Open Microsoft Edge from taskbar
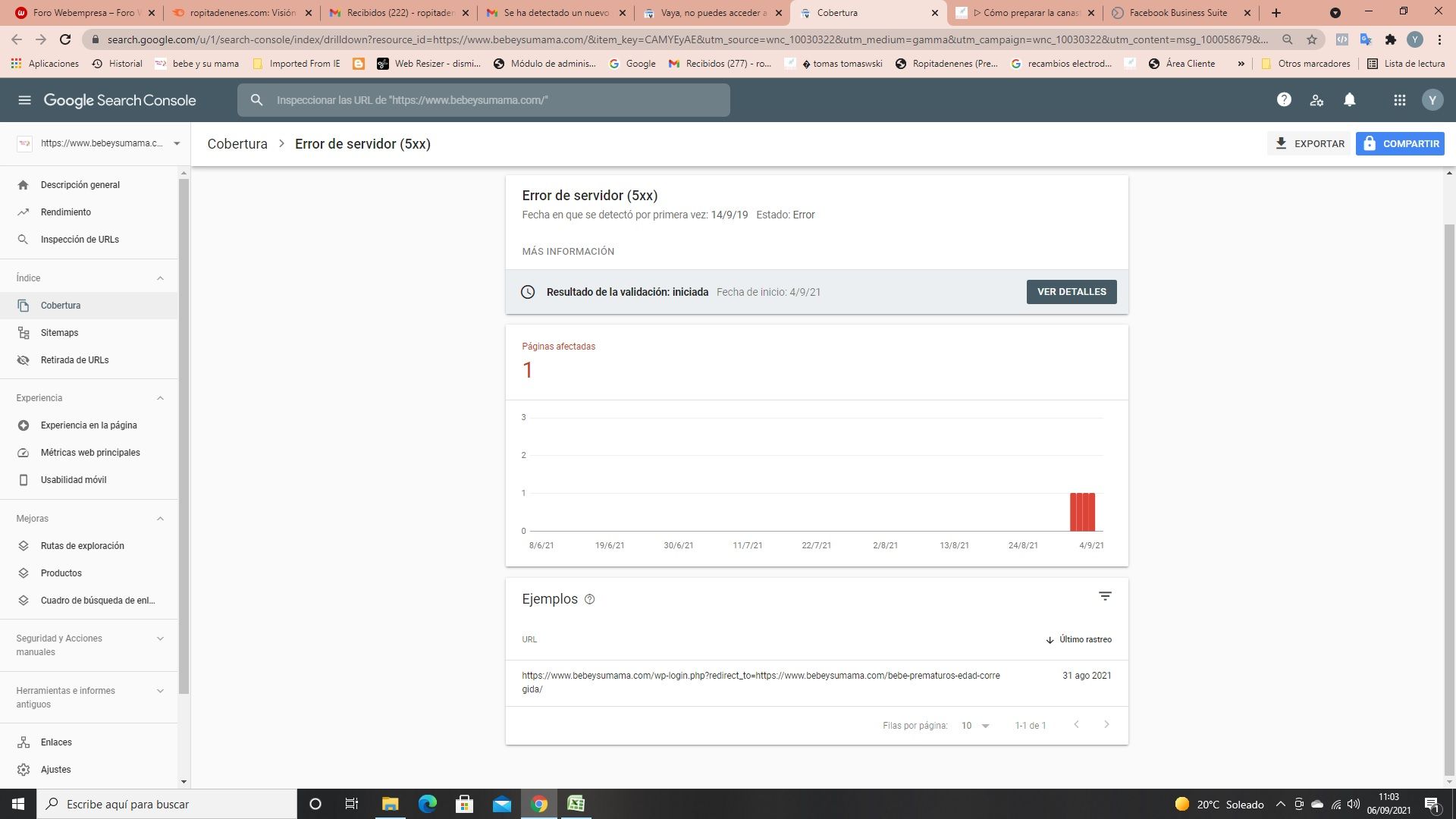This screenshot has width=1456, height=819. point(427,804)
